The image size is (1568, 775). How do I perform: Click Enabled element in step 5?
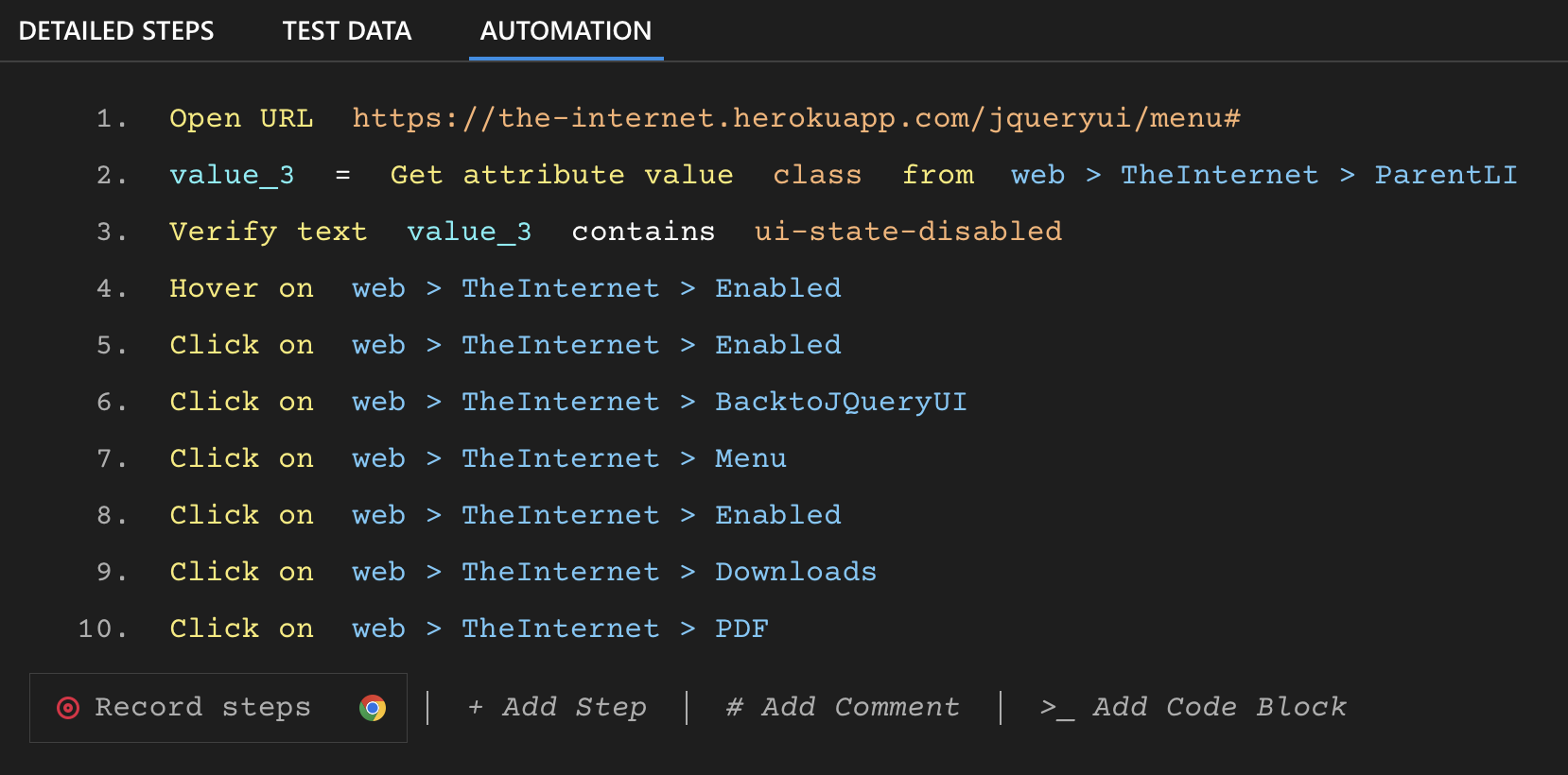coord(778,345)
